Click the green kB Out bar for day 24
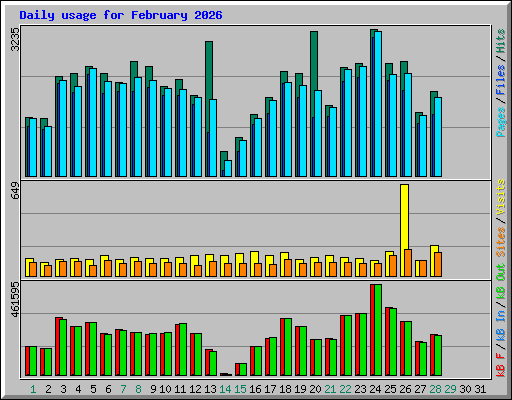The width and height of the screenshot is (512, 400). coord(378,330)
